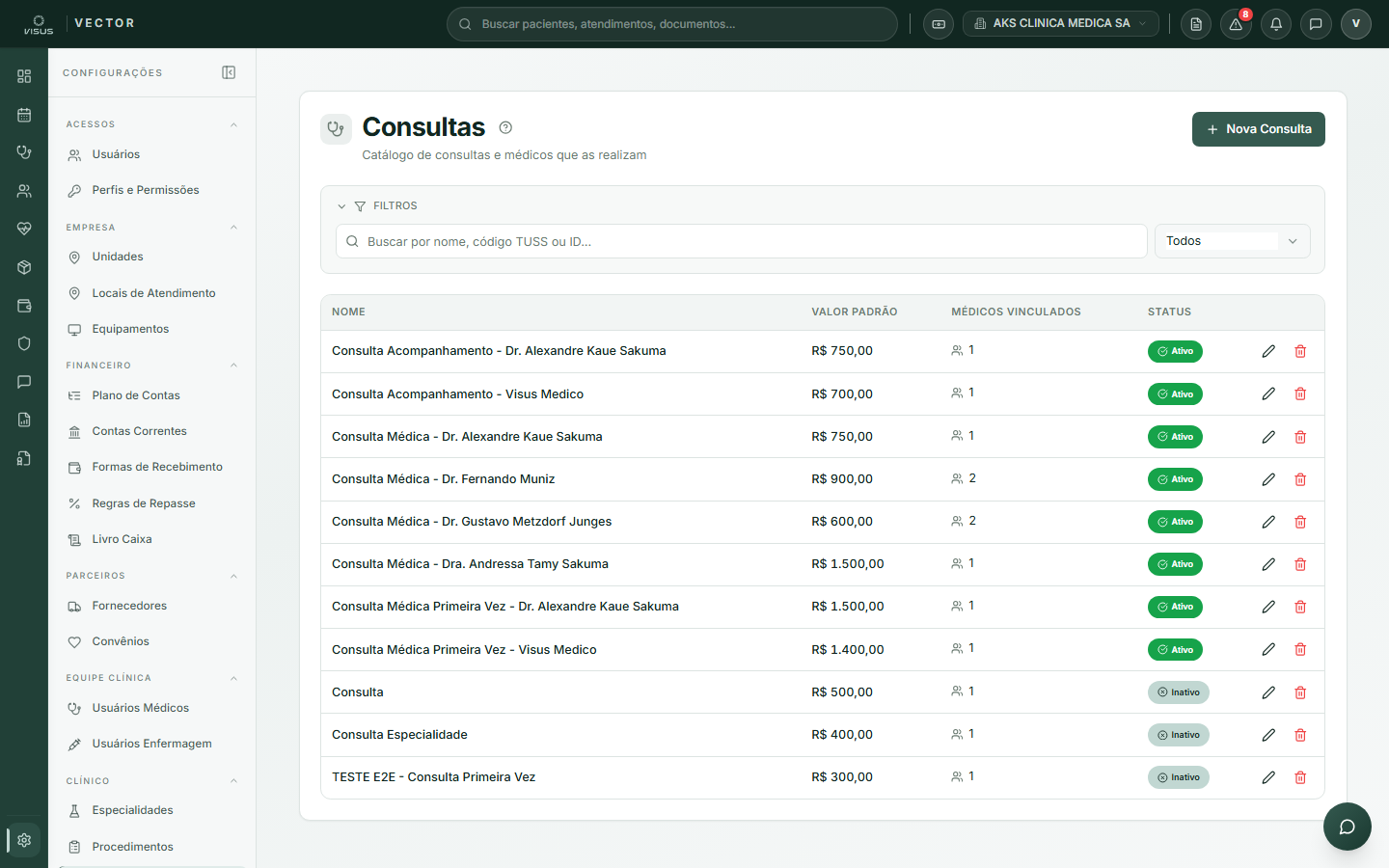Open the package box icon in left rail
This screenshot has width=1389, height=868.
click(24, 267)
